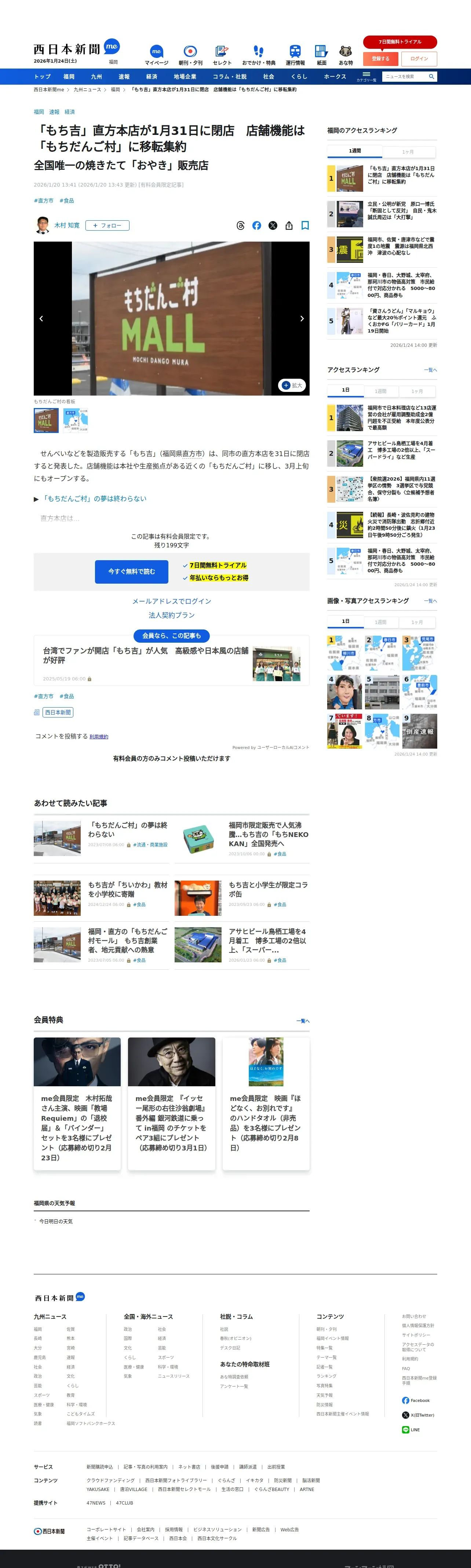The width and height of the screenshot is (471, 1568).
Task: Share the article on Facebook
Action: click(x=256, y=225)
